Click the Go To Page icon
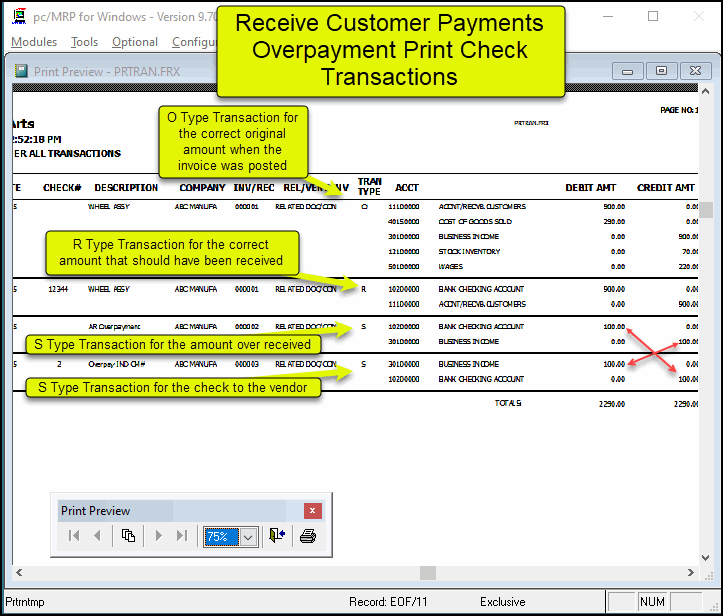 pyautogui.click(x=128, y=536)
